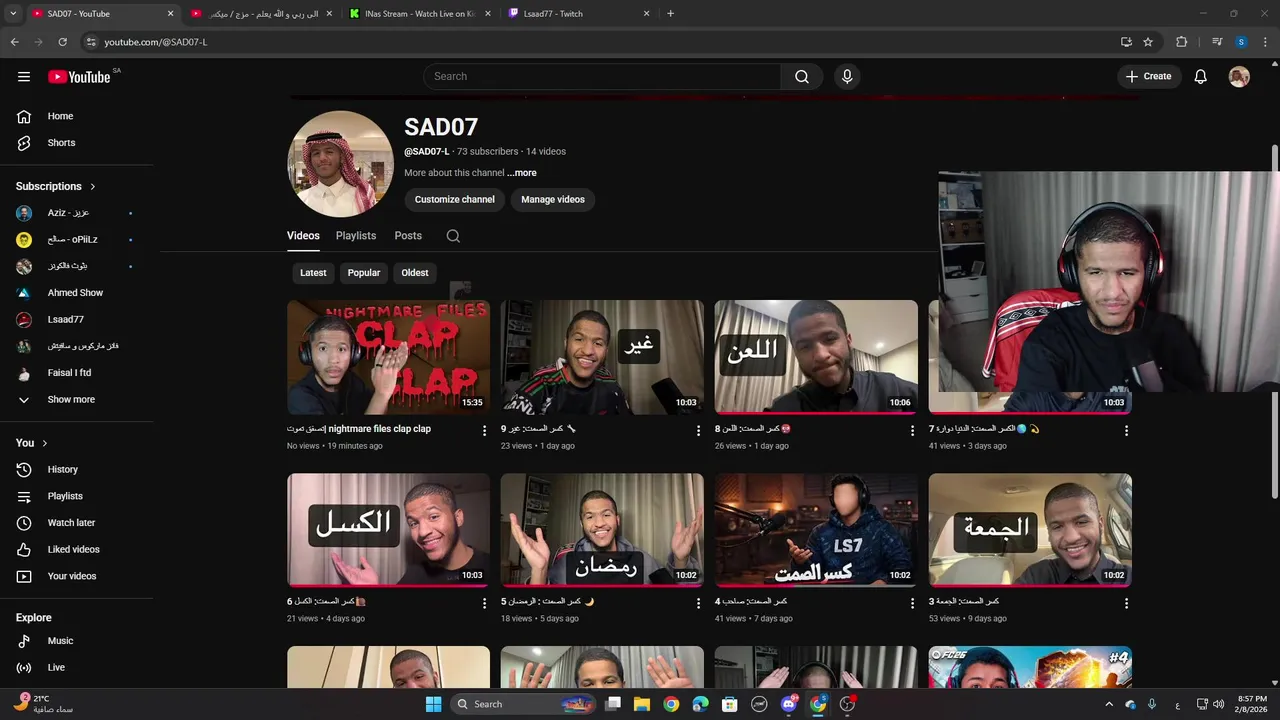This screenshot has height=720, width=1280.
Task: Open Discord from the taskbar
Action: pyautogui.click(x=789, y=704)
